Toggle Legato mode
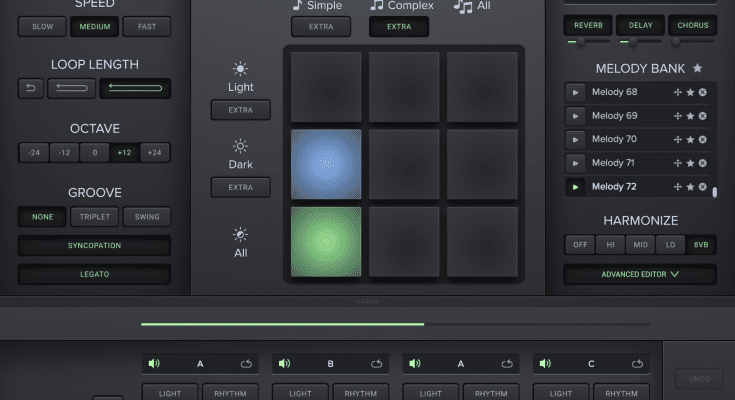The height and width of the screenshot is (400, 735). click(x=94, y=273)
